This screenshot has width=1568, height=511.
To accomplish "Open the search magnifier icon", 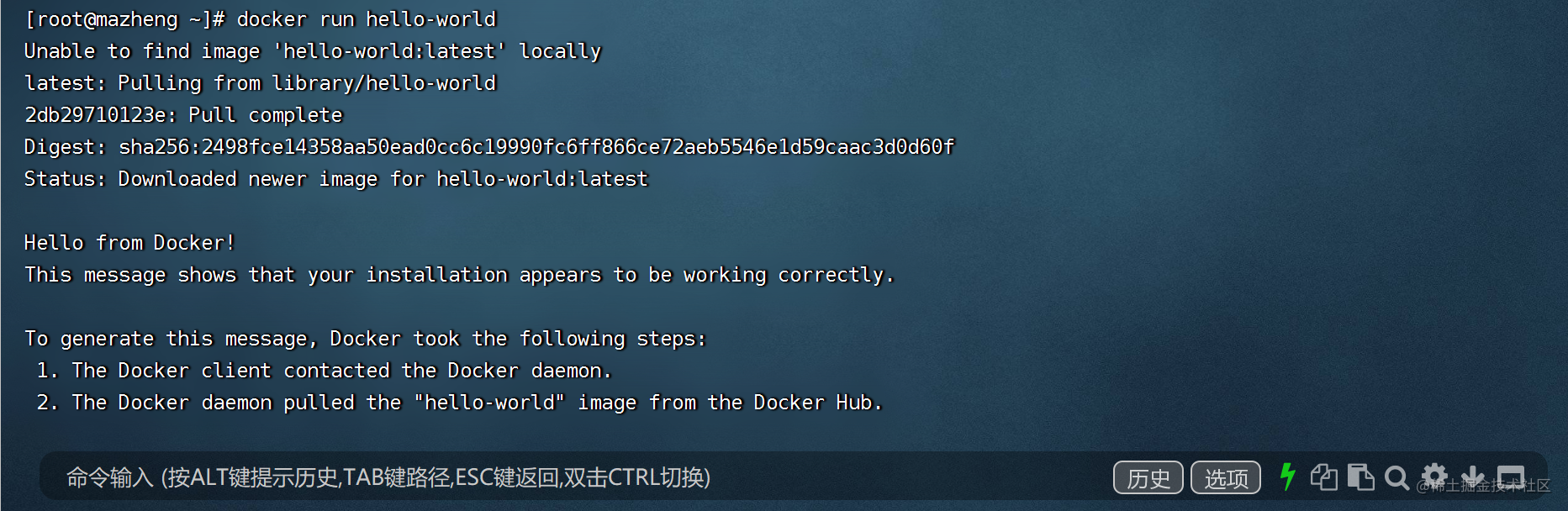I will [x=1396, y=477].
